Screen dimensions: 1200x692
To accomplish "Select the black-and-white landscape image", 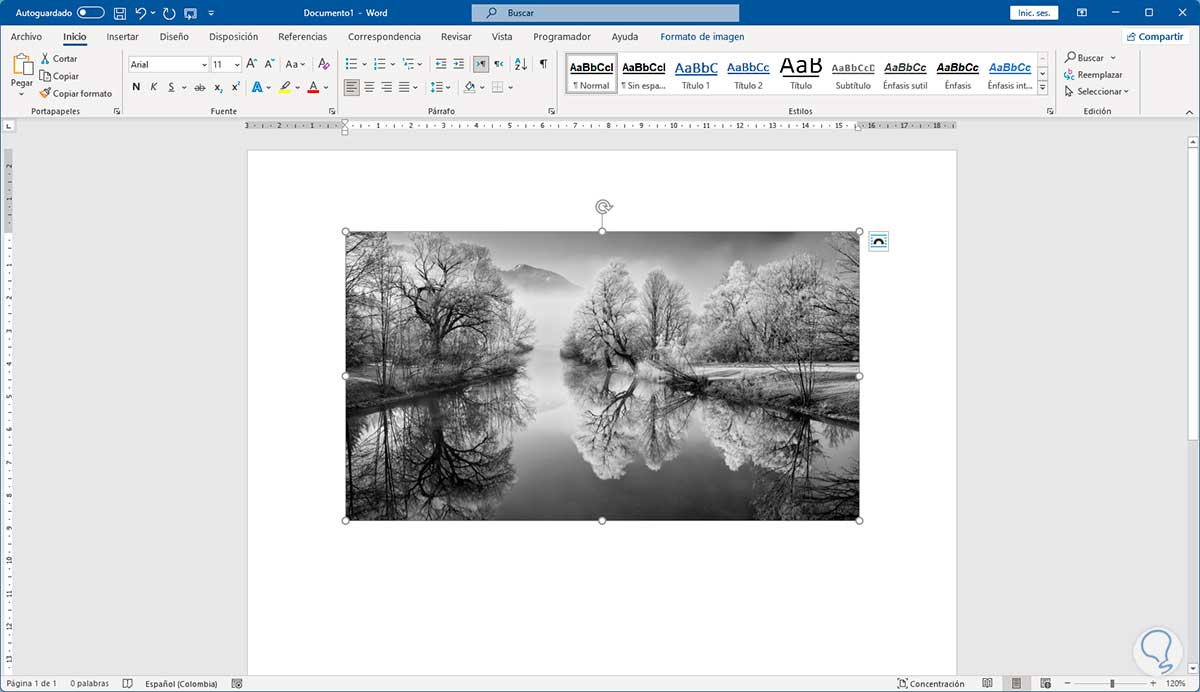I will [x=602, y=376].
